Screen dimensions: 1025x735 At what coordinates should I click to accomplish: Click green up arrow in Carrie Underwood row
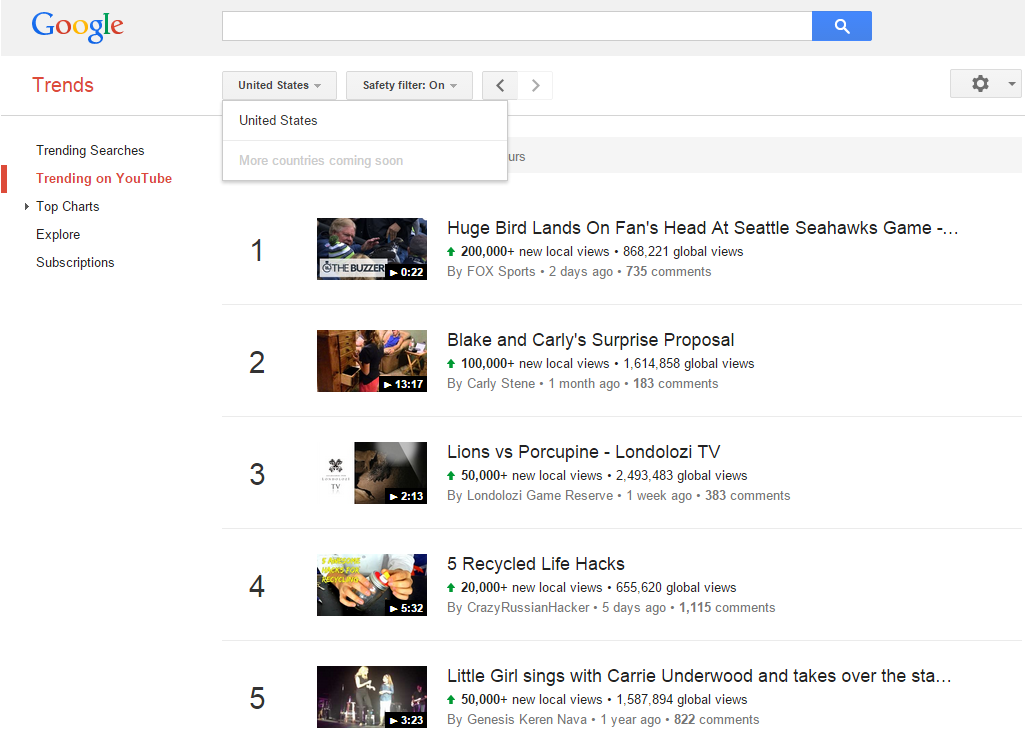[x=451, y=699]
